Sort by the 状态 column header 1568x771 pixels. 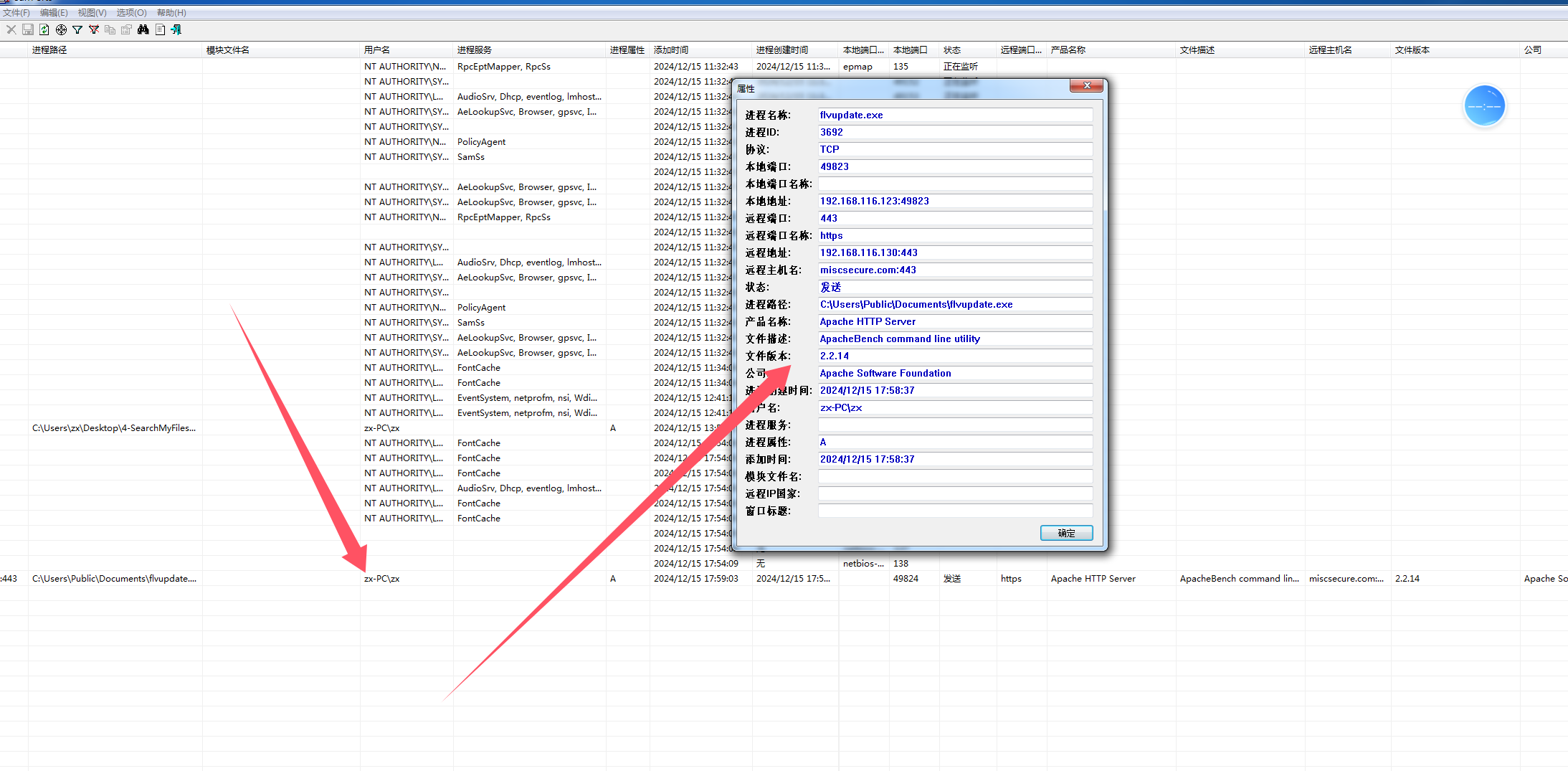tap(968, 49)
